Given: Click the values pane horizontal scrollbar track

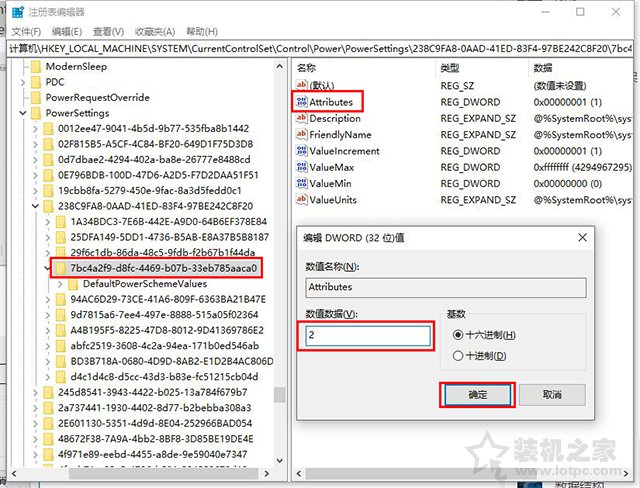Looking at the screenshot, I should pyautogui.click(x=461, y=473).
